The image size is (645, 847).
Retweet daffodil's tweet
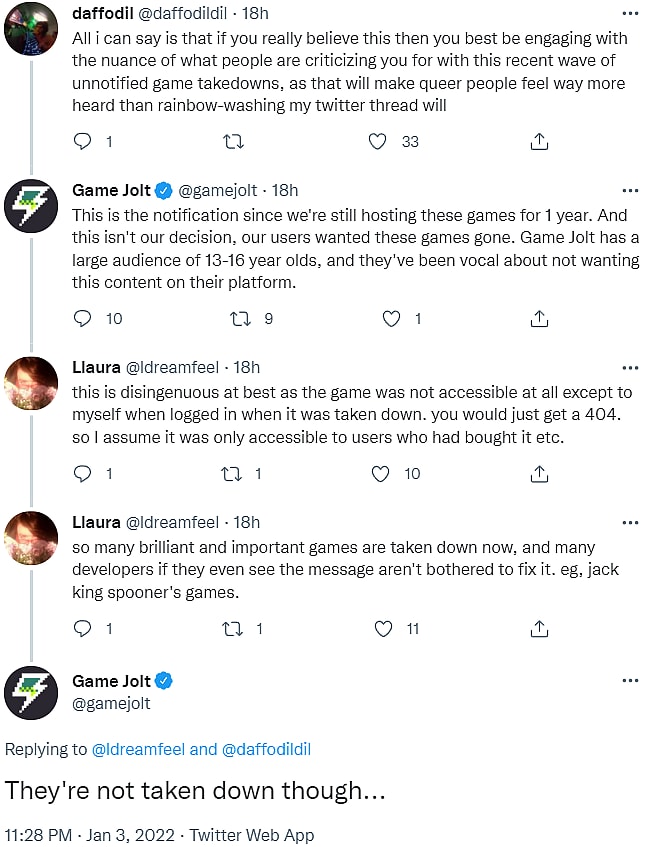pos(232,142)
